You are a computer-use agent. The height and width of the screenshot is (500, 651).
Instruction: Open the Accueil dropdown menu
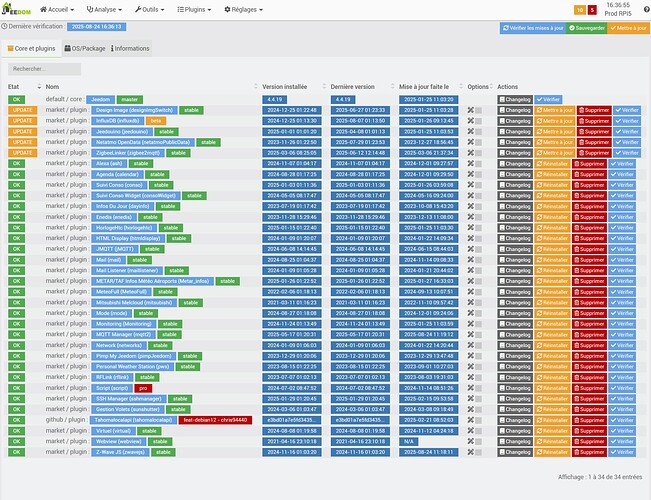tap(57, 9)
